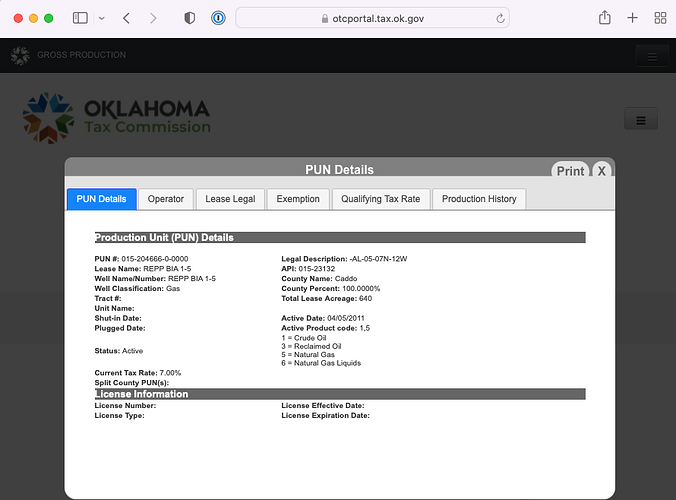The image size is (676, 500).
Task: Close the PUN Details dialog with X
Action: tap(601, 171)
